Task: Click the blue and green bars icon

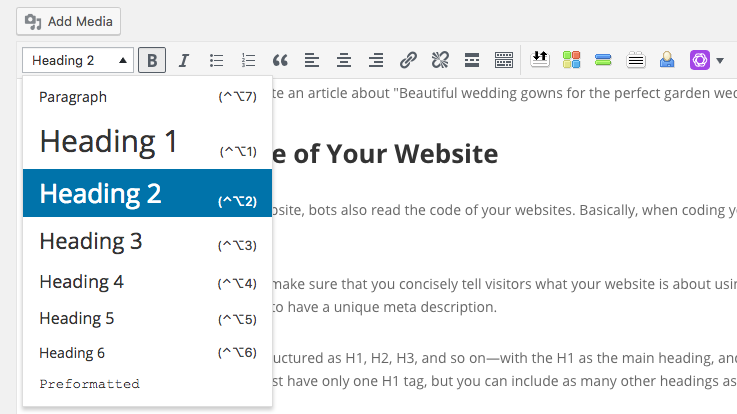Action: point(603,60)
